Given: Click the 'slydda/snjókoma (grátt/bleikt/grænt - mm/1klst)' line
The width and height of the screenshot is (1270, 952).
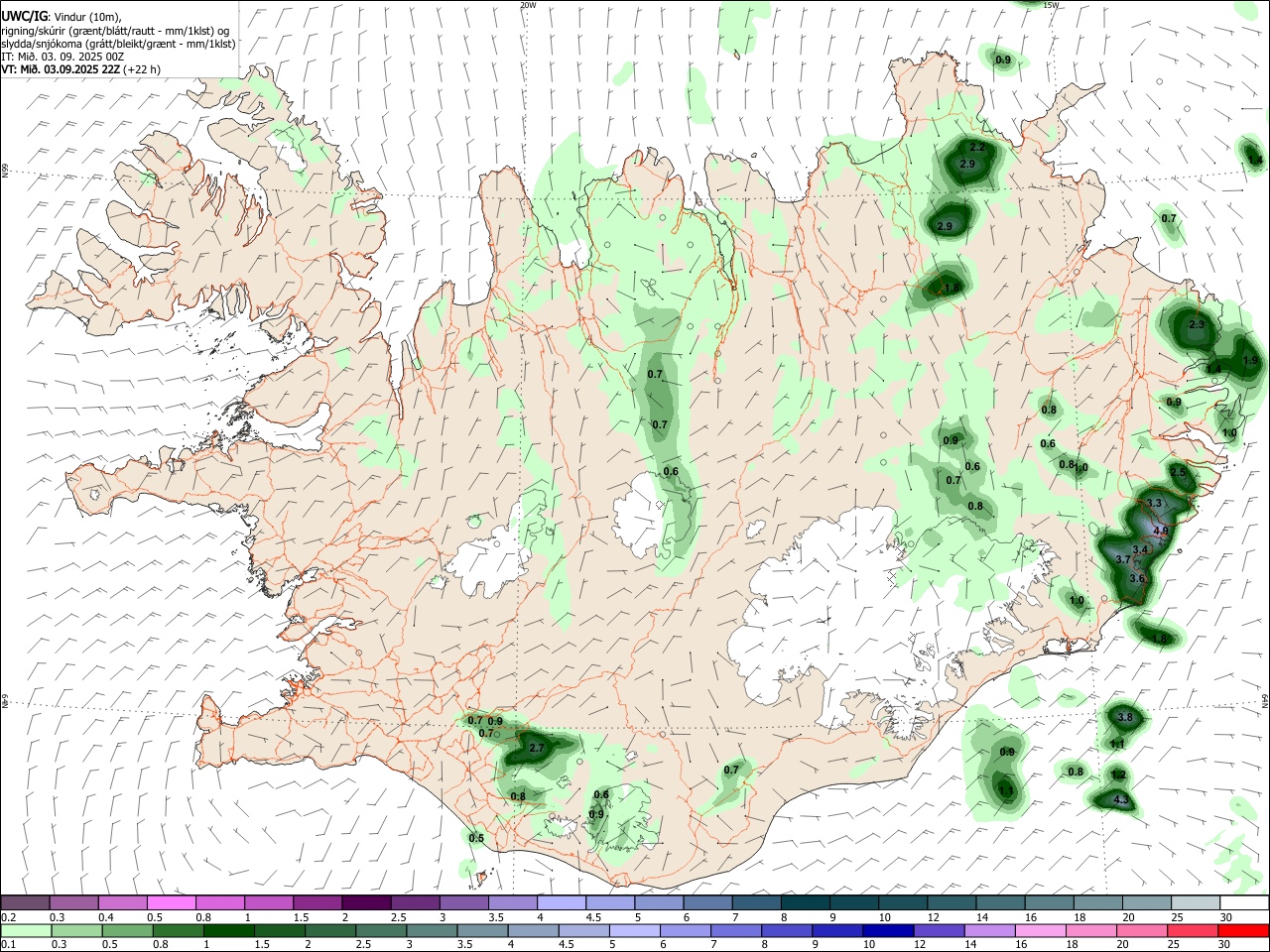Looking at the screenshot, I should (x=118, y=44).
